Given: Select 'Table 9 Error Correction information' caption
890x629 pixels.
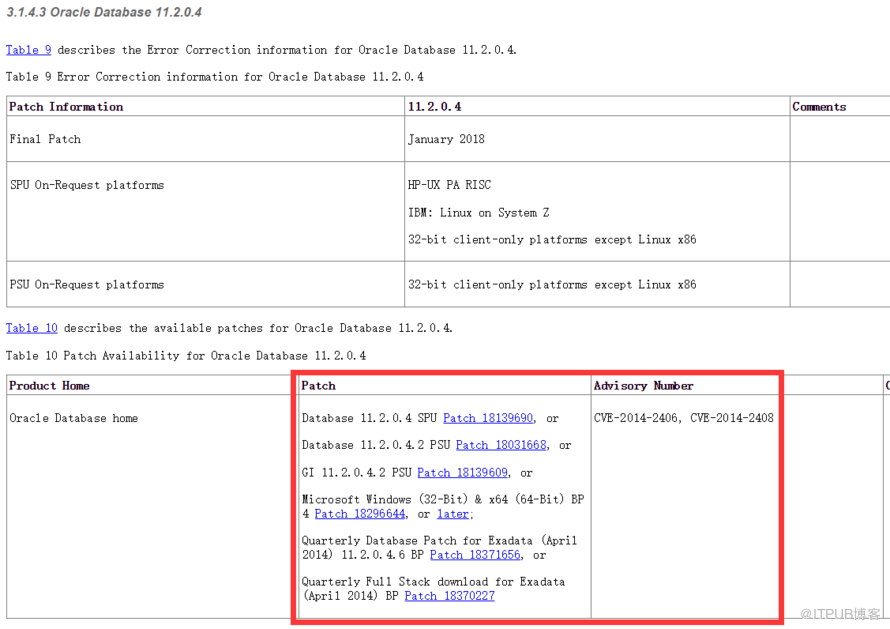Looking at the screenshot, I should click(x=215, y=77).
